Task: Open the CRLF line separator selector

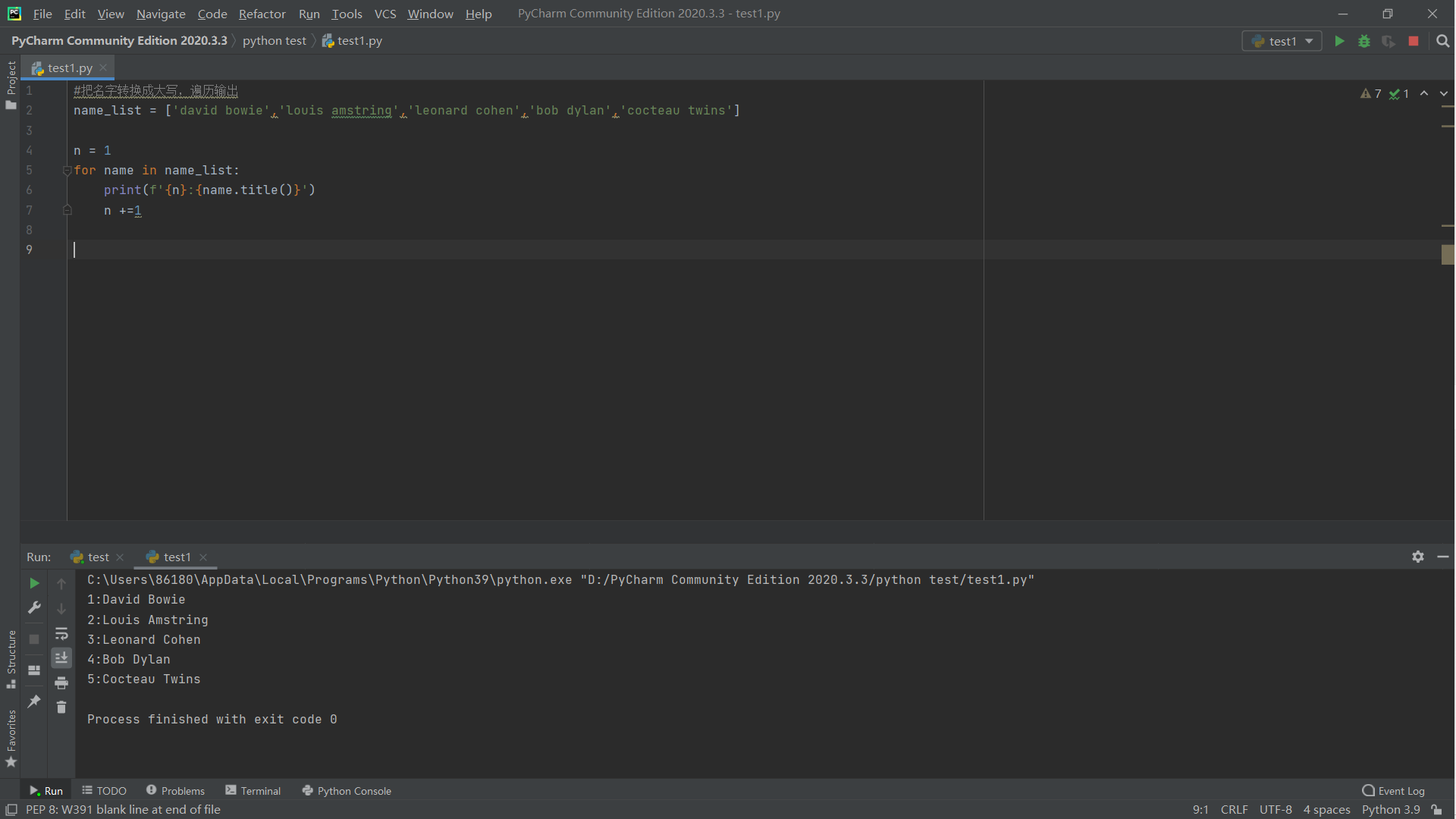Action: pos(1234,810)
